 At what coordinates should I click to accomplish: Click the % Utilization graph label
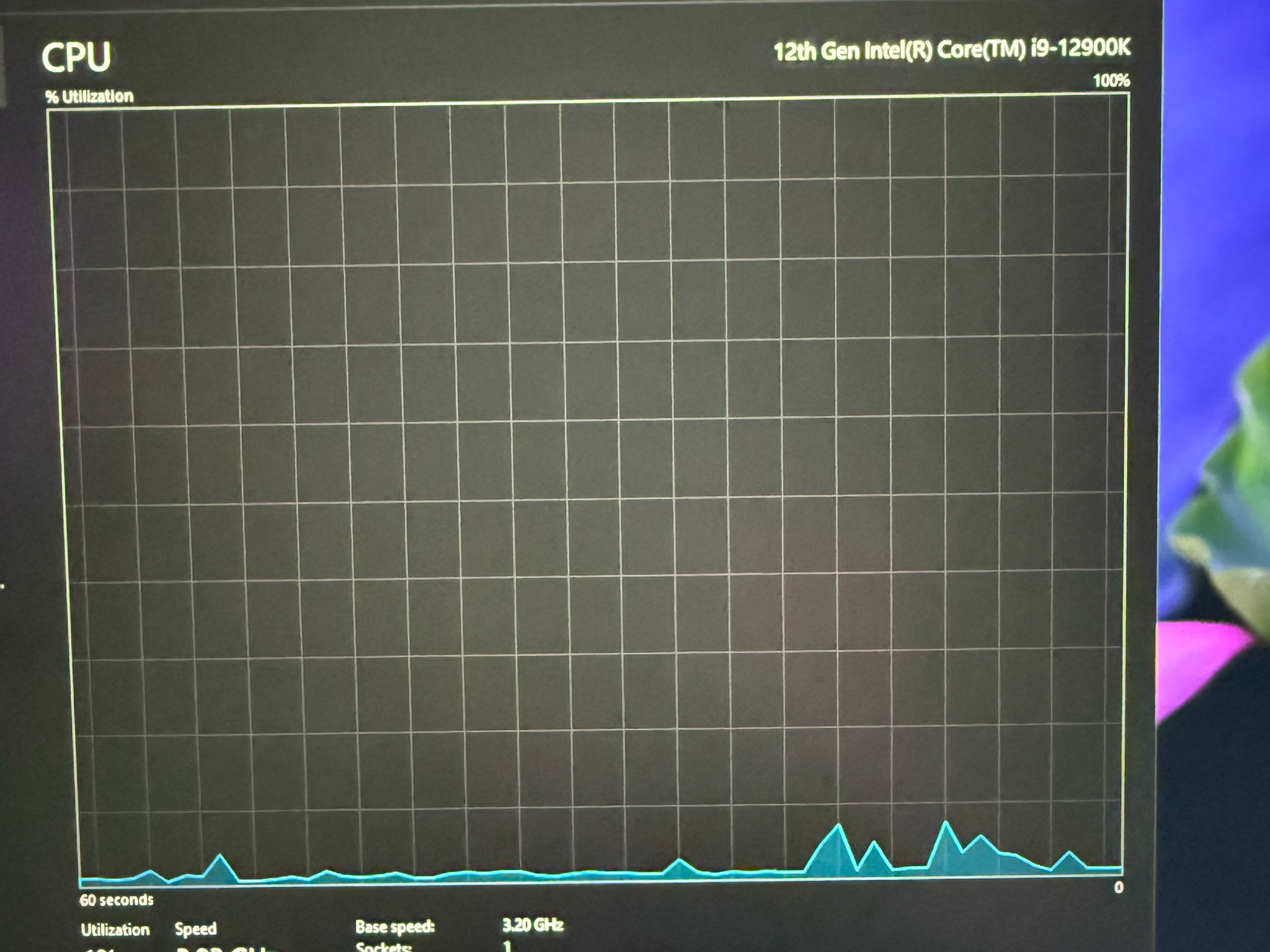click(89, 96)
